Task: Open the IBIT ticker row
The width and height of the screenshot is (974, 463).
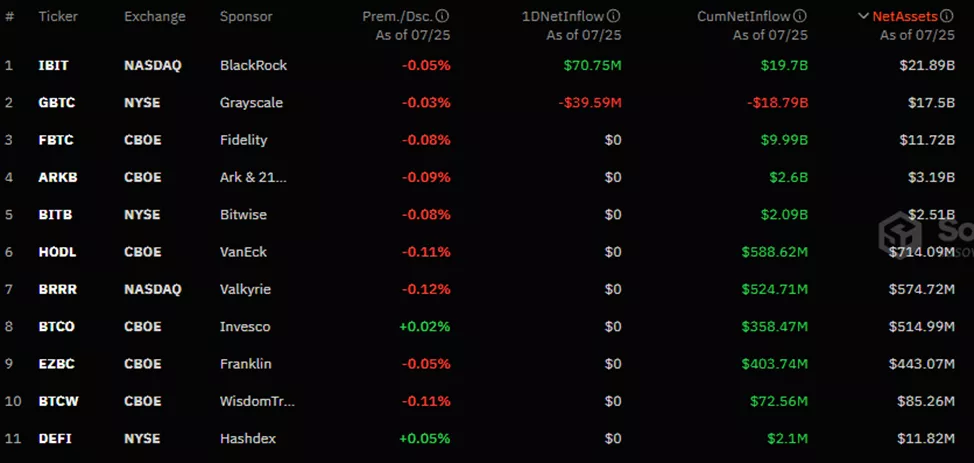Action: coord(53,65)
